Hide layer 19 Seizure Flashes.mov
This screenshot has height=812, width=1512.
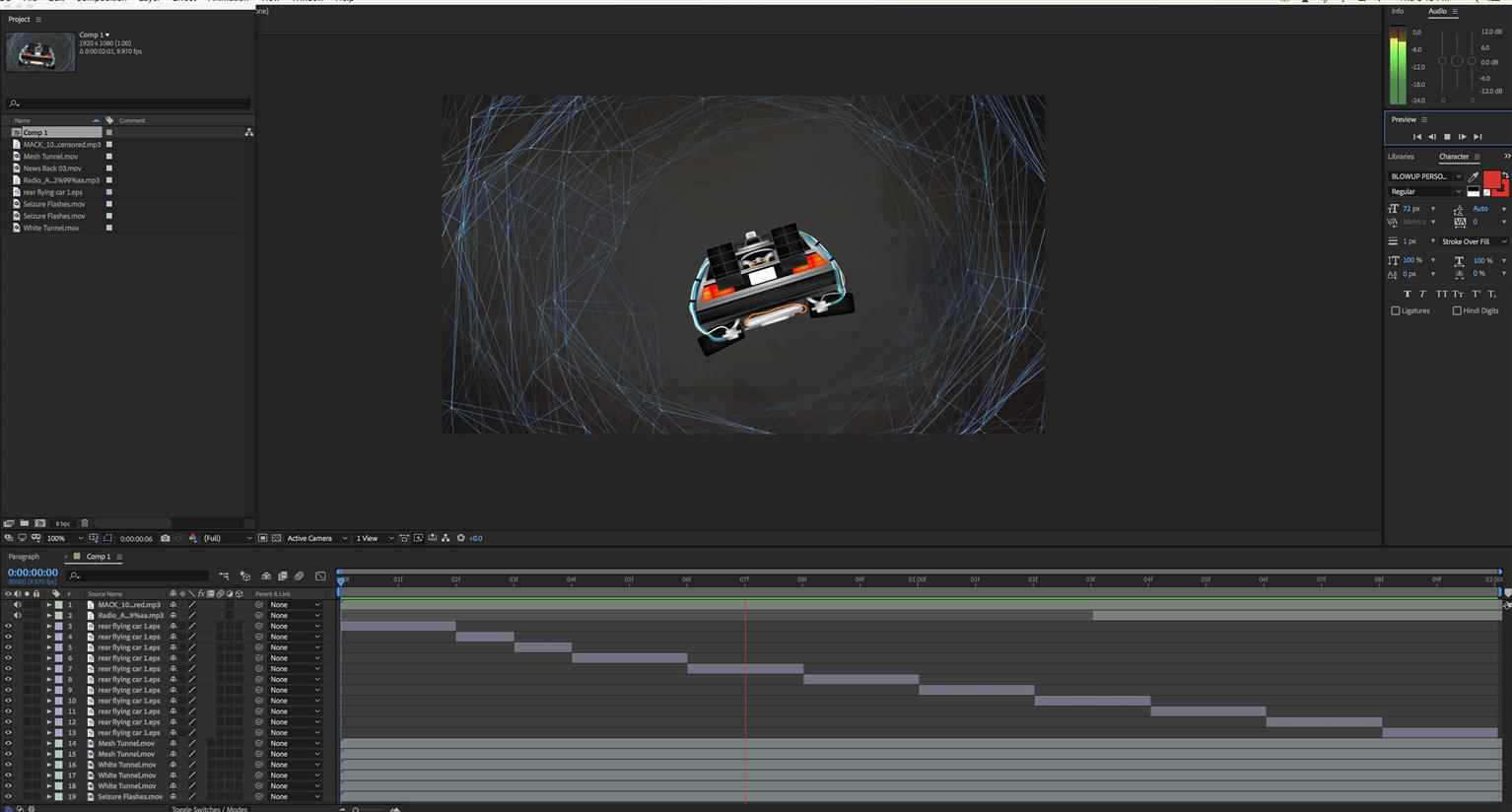[8, 796]
